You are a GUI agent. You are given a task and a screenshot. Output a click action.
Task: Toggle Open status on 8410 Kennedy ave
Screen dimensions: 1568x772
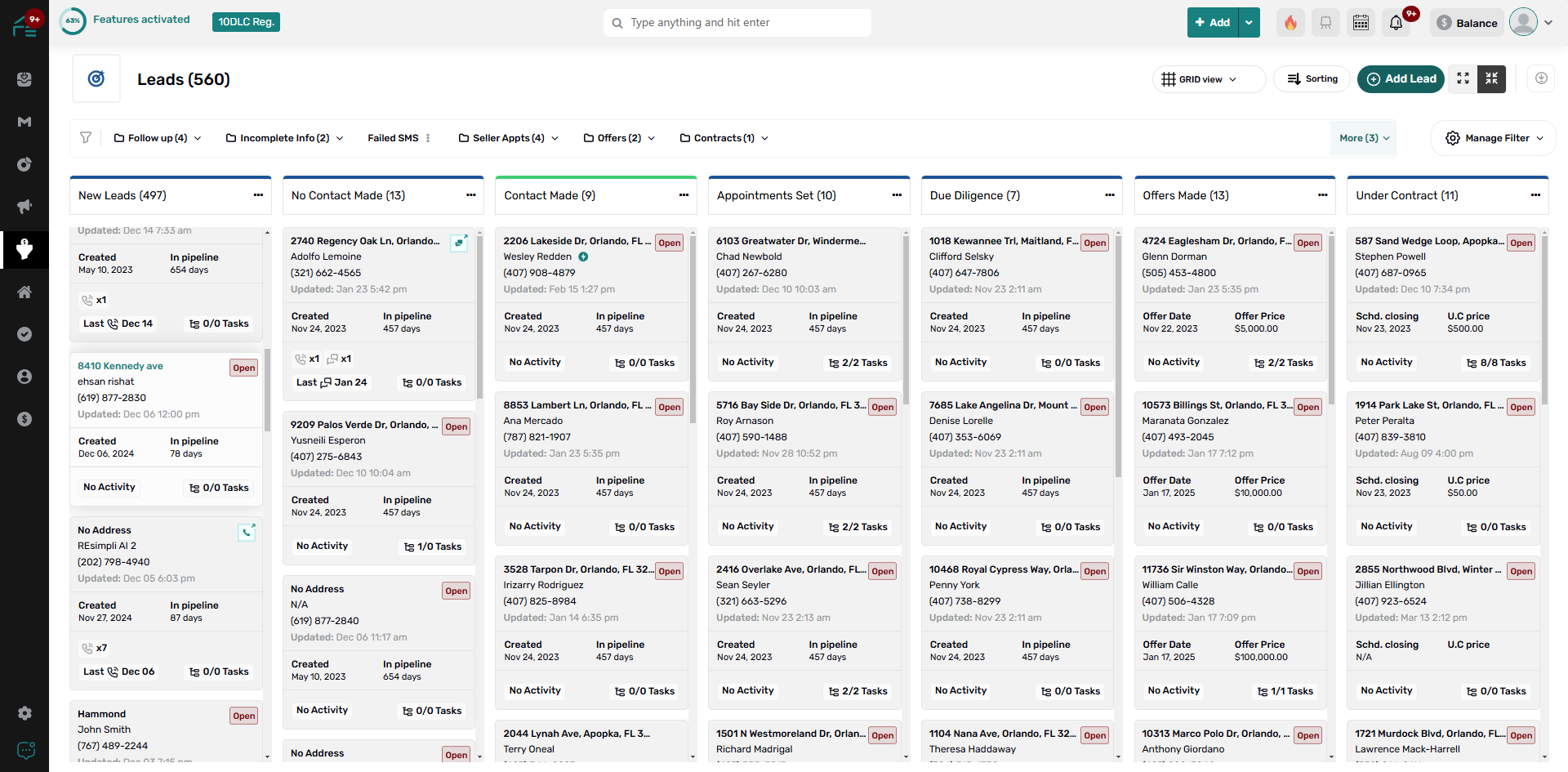click(x=243, y=368)
